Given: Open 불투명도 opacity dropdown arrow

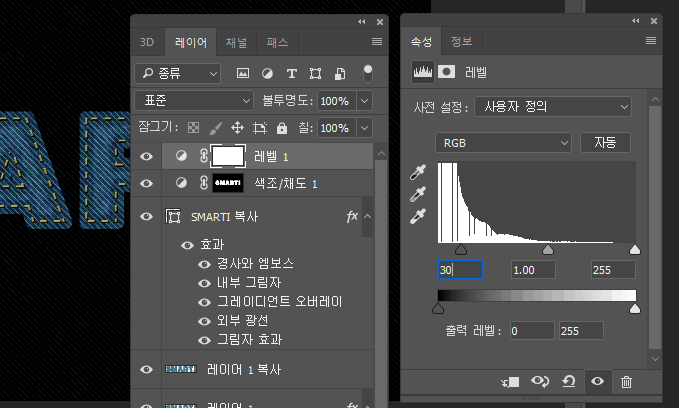Looking at the screenshot, I should (365, 101).
